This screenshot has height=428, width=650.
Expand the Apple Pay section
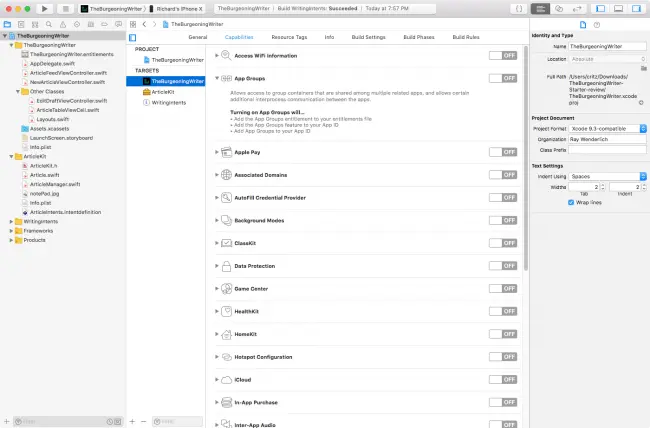click(x=217, y=152)
